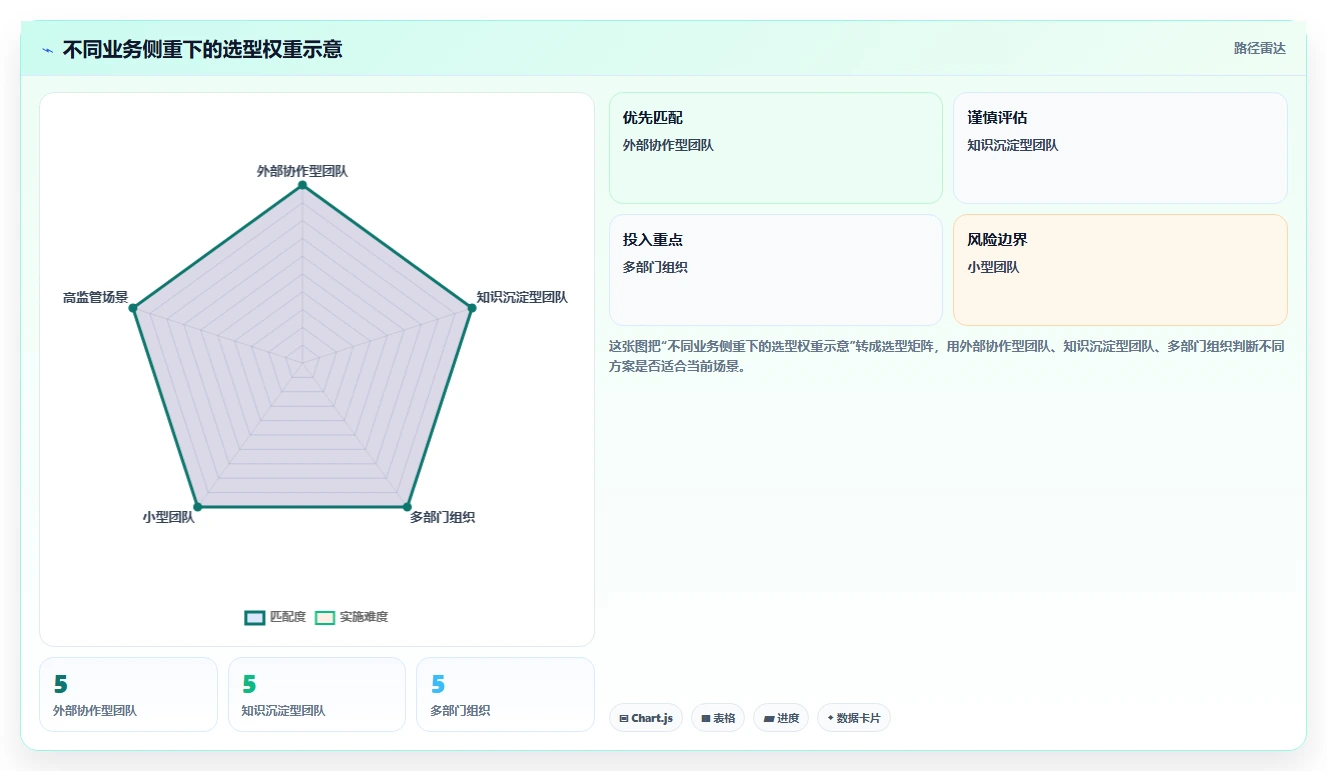Click the 多部门组织 stat card showing 5
Viewport: 1327px width, 771px height.
[505, 694]
